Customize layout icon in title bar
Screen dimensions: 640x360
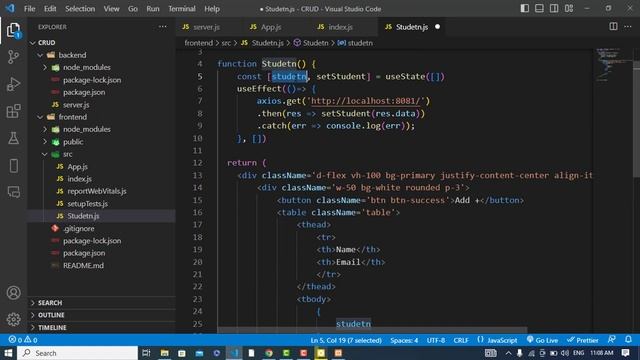(569, 9)
